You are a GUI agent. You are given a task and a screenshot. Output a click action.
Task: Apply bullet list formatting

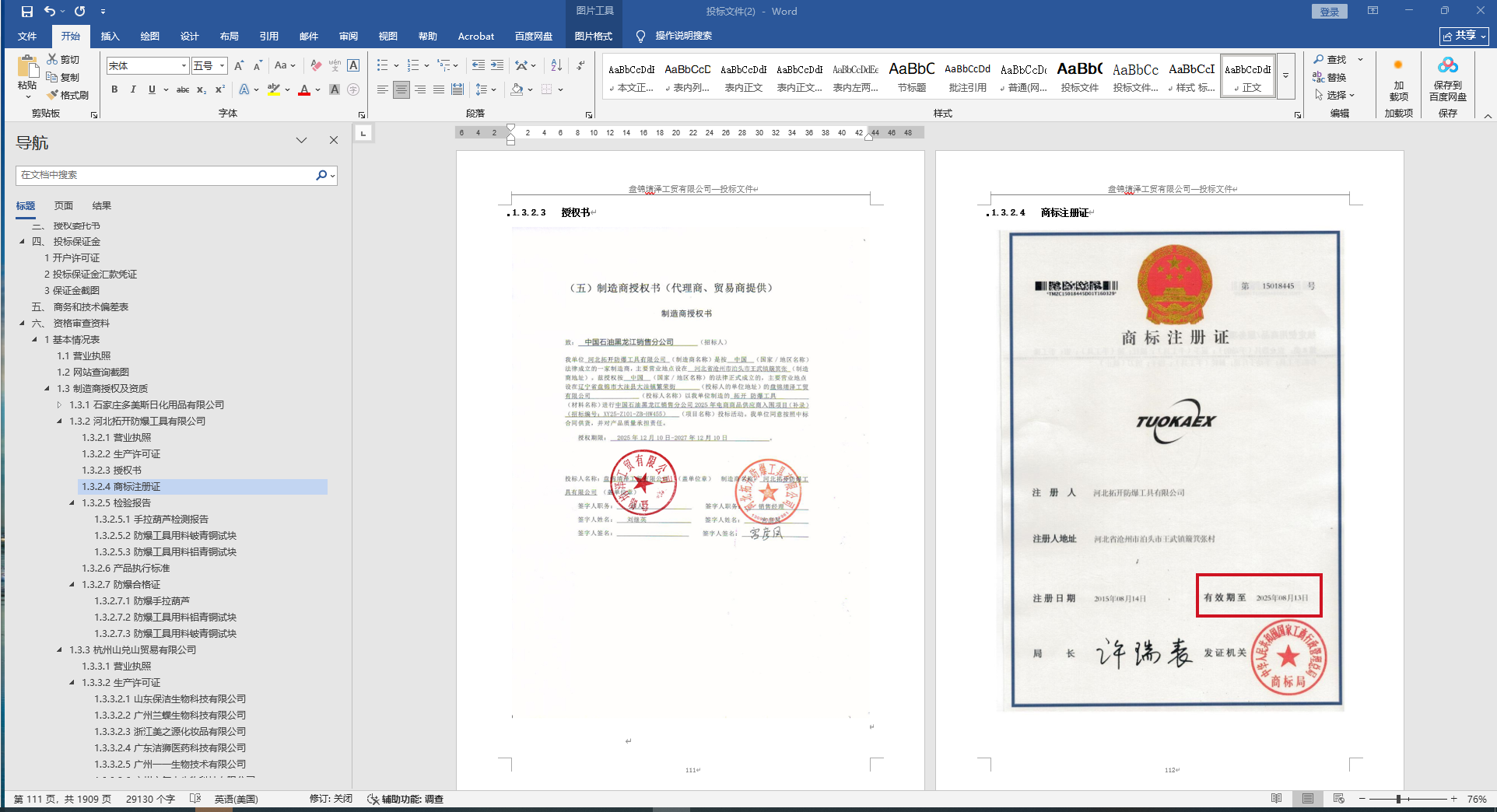click(x=382, y=65)
